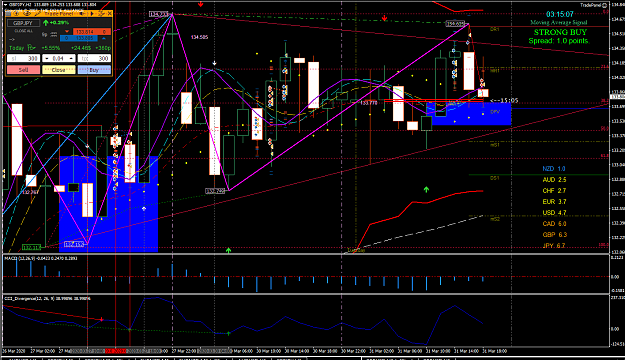Screen dimensions: 625x360
Task: Click the red down arrow at chart top
Action: [x=200, y=4]
